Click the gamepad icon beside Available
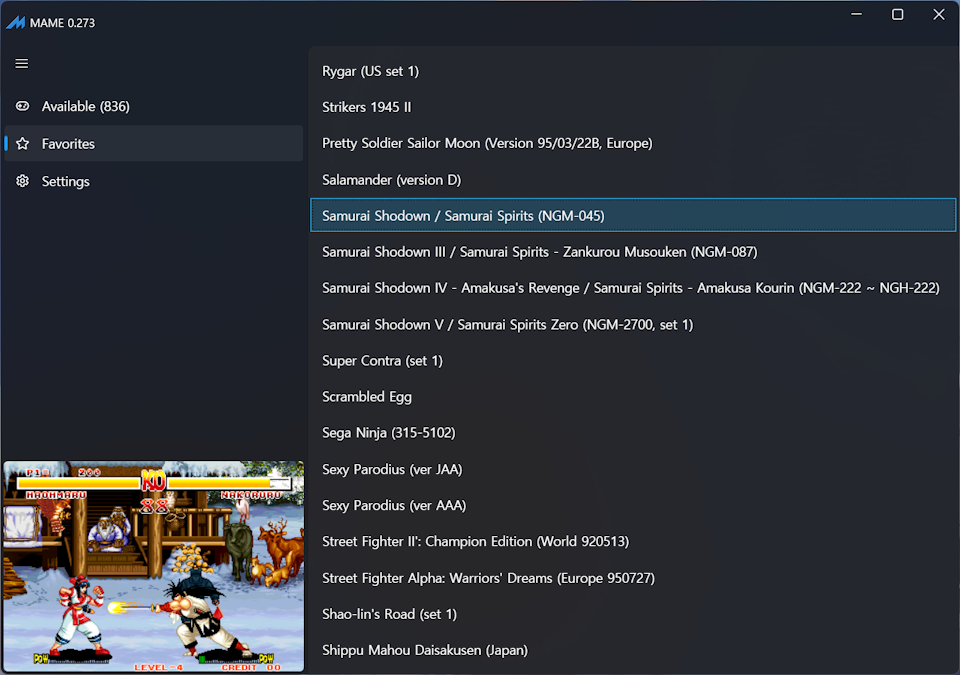 tap(23, 106)
